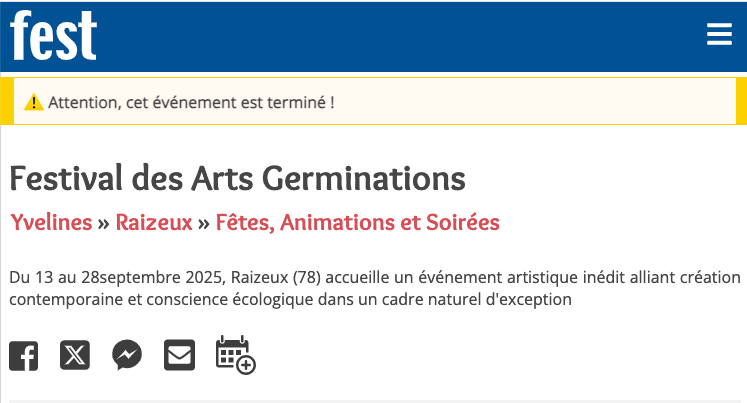This screenshot has width=747, height=403.
Task: Click the 'événement est terminé' alert message
Action: [190, 102]
